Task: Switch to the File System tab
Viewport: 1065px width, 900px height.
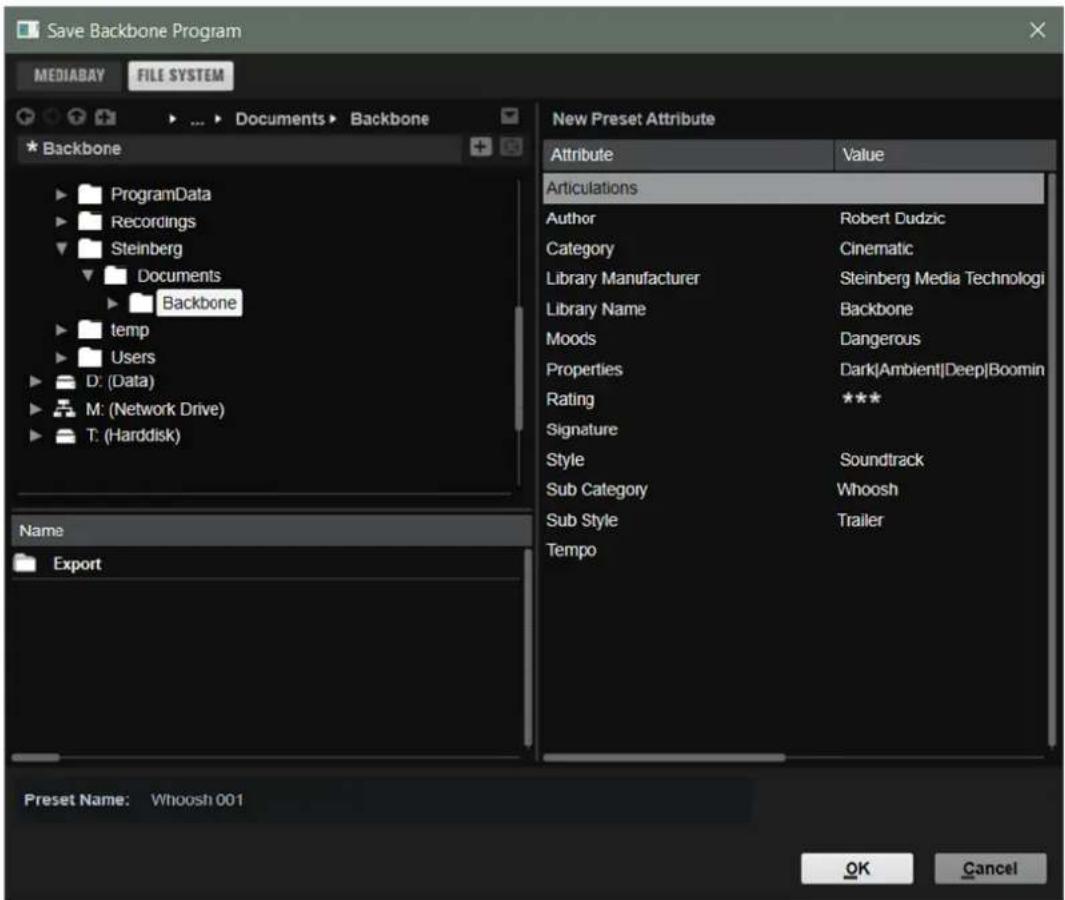Action: coord(181,75)
